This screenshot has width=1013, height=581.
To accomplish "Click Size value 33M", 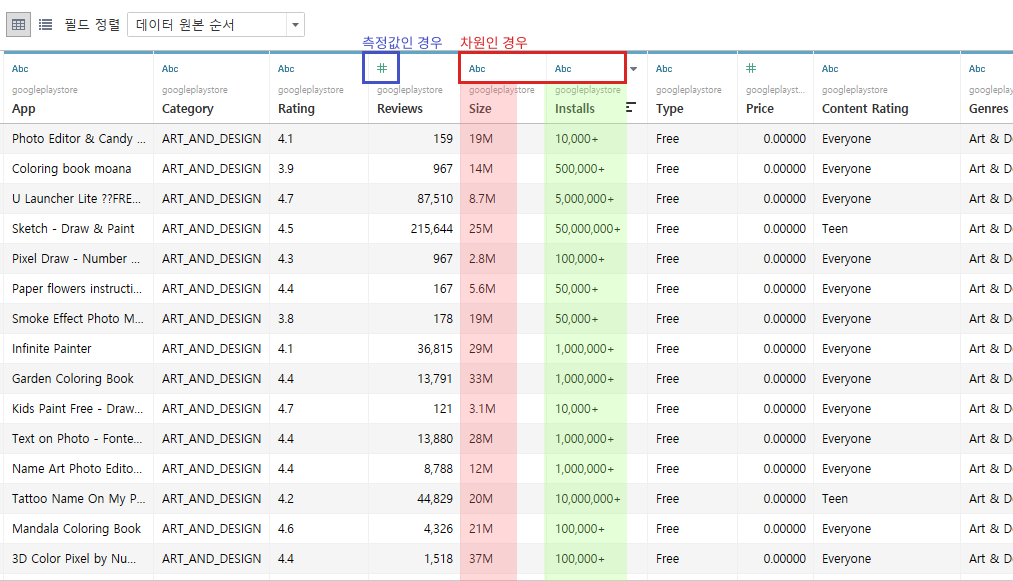I will click(x=481, y=378).
